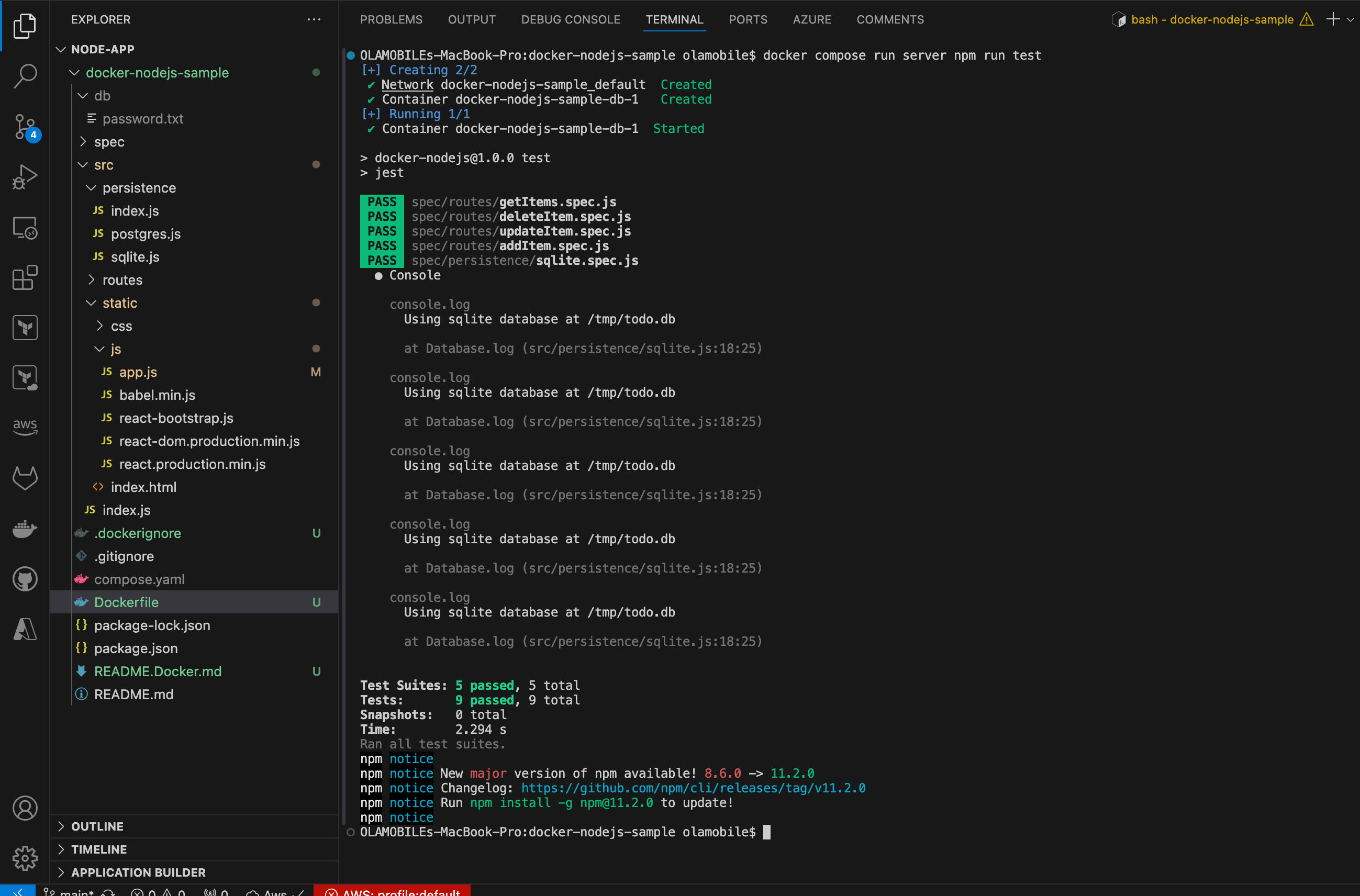Open README.md file

tap(194, 695)
